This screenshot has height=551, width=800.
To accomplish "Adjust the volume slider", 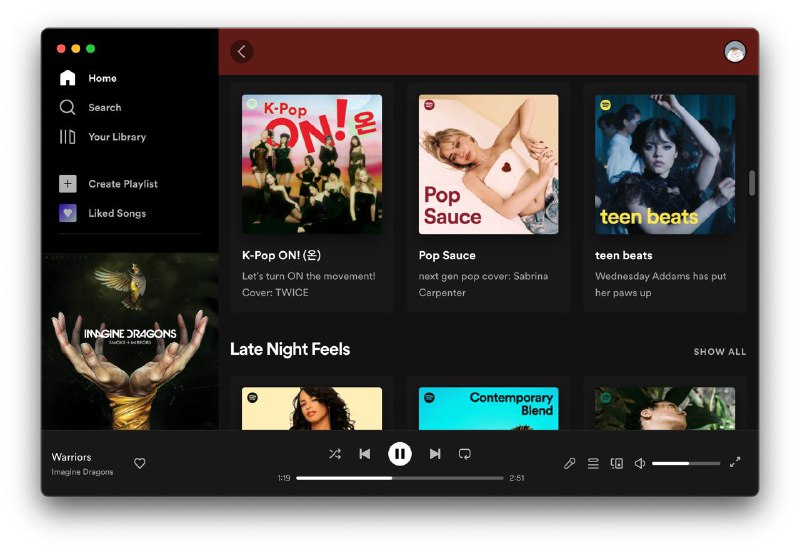I will (x=686, y=463).
